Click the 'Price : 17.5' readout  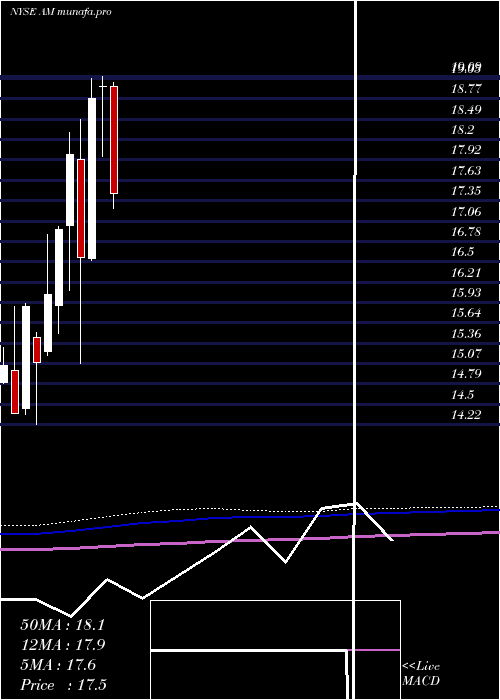point(63,685)
